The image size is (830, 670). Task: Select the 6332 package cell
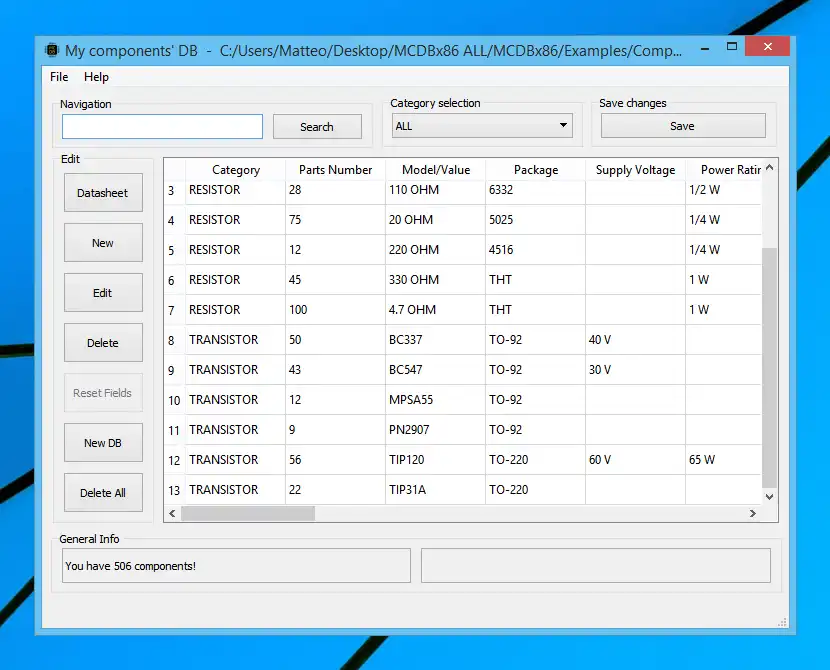pyautogui.click(x=536, y=191)
